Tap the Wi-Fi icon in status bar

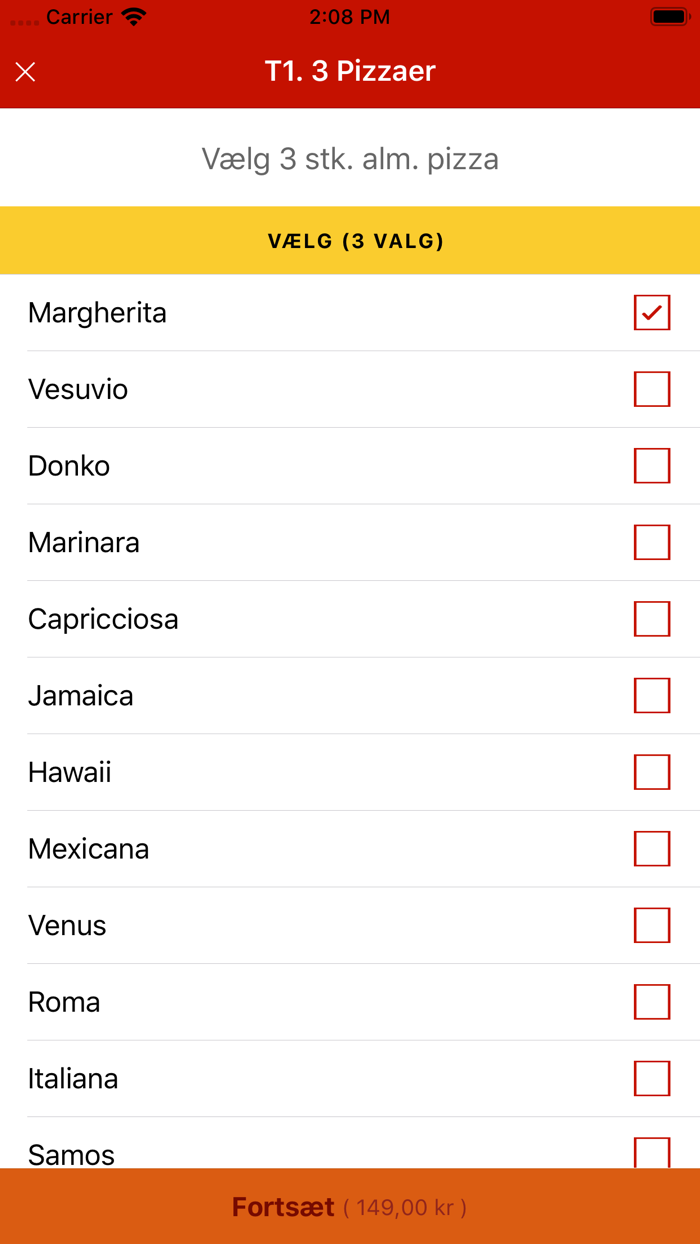coord(133,17)
